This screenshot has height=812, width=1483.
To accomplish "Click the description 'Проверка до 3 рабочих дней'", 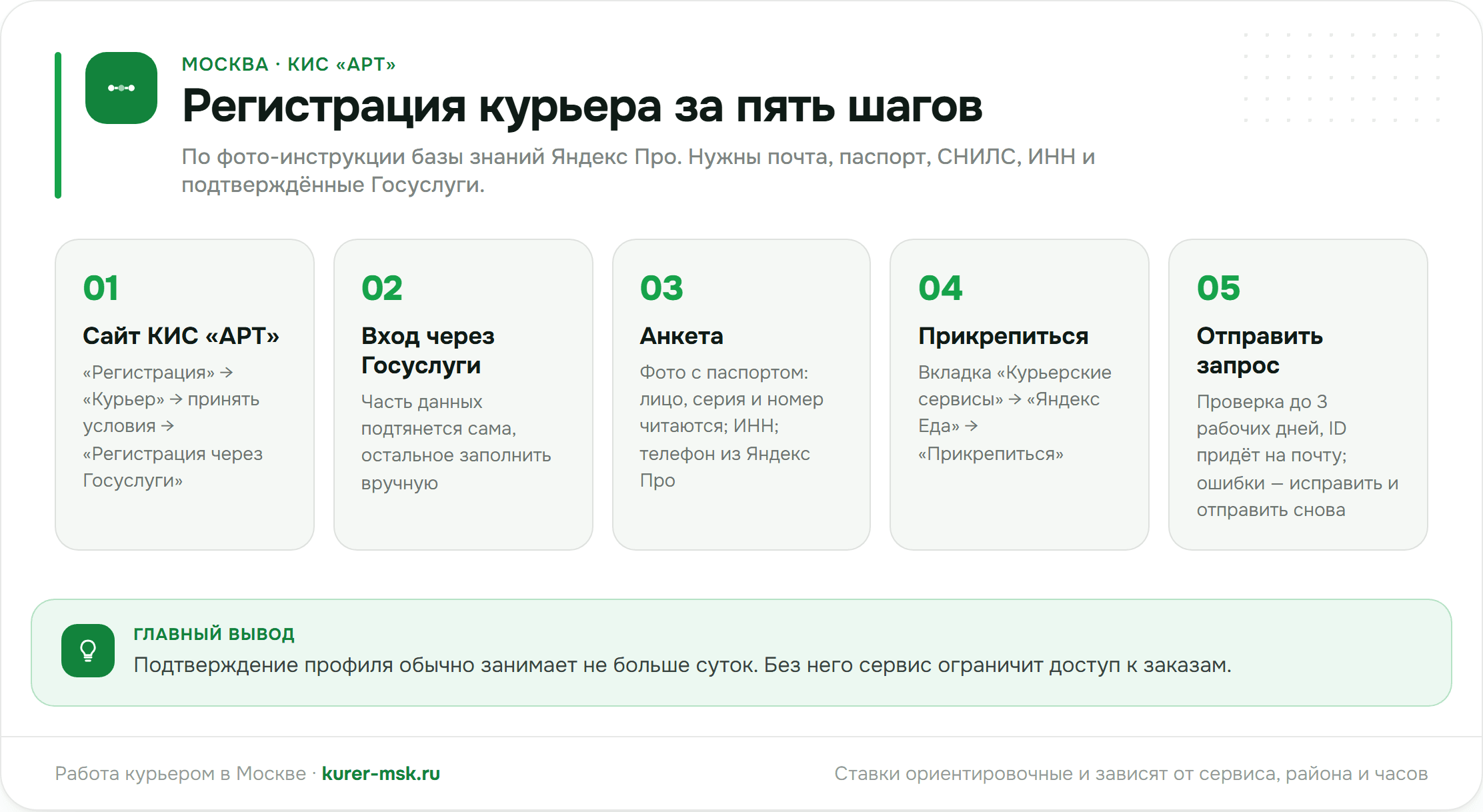I will pos(1297,455).
